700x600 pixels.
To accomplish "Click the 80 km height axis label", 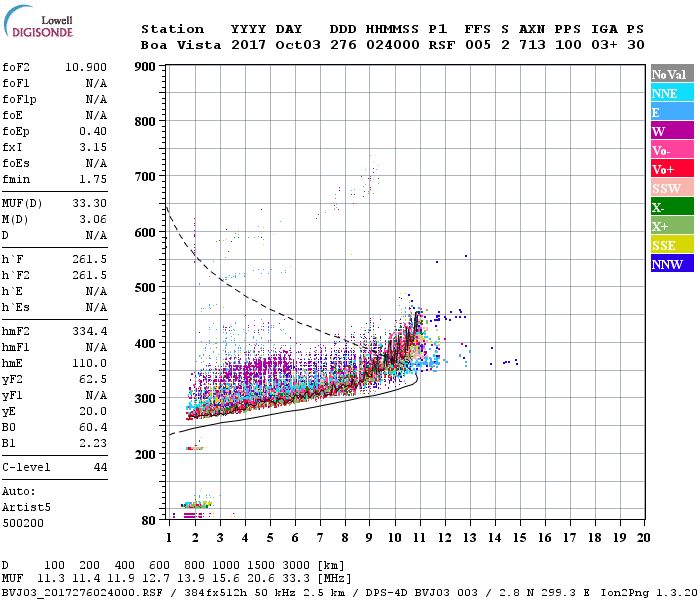I will pyautogui.click(x=148, y=521).
